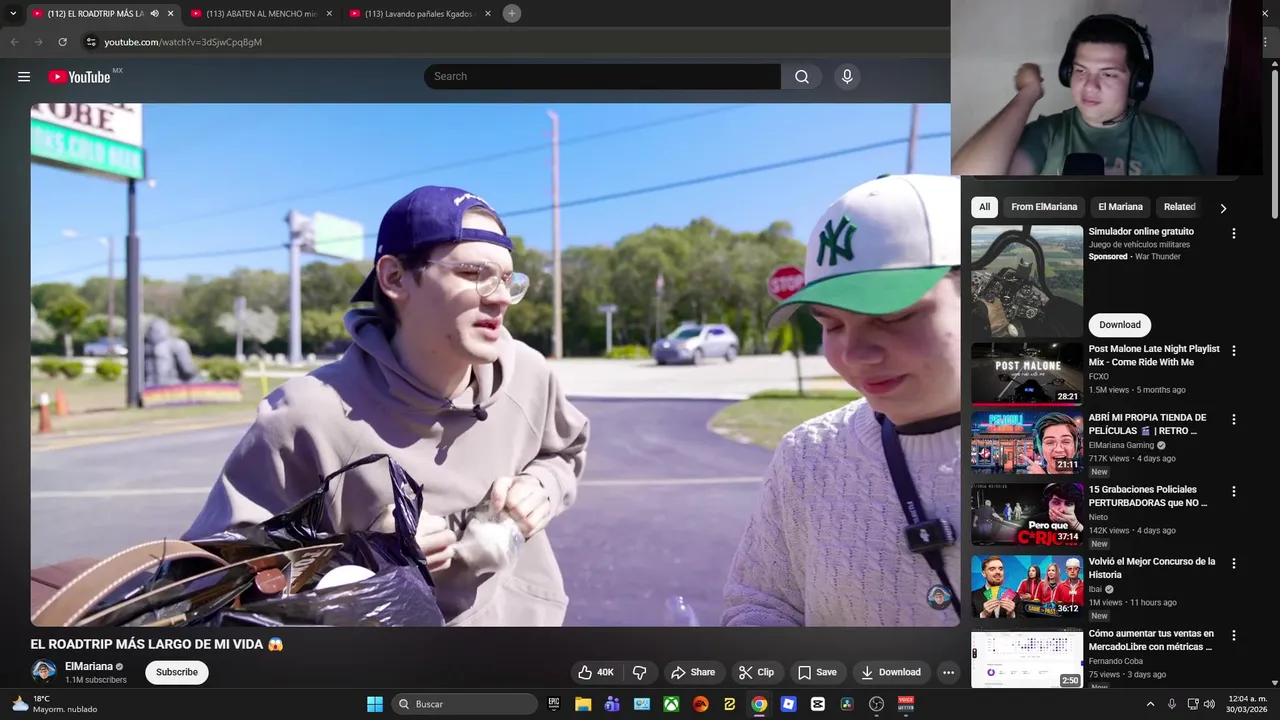Image resolution: width=1280 pixels, height=720 pixels.
Task: Select the El Mariana filter chip
Action: click(x=1120, y=207)
